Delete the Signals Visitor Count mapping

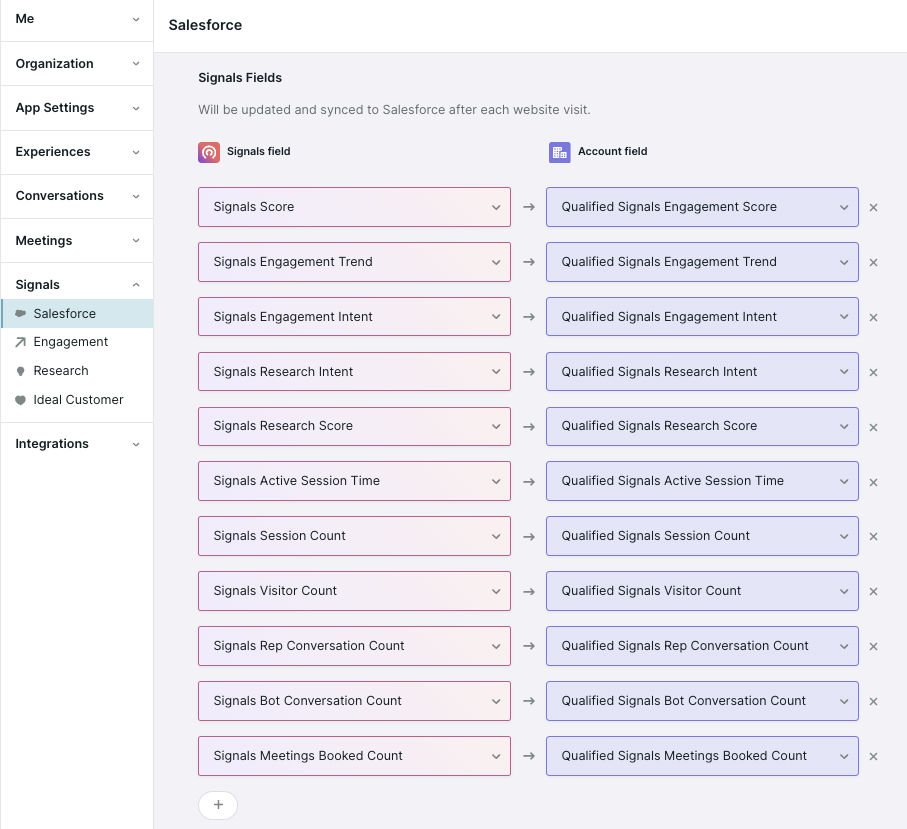(x=873, y=591)
